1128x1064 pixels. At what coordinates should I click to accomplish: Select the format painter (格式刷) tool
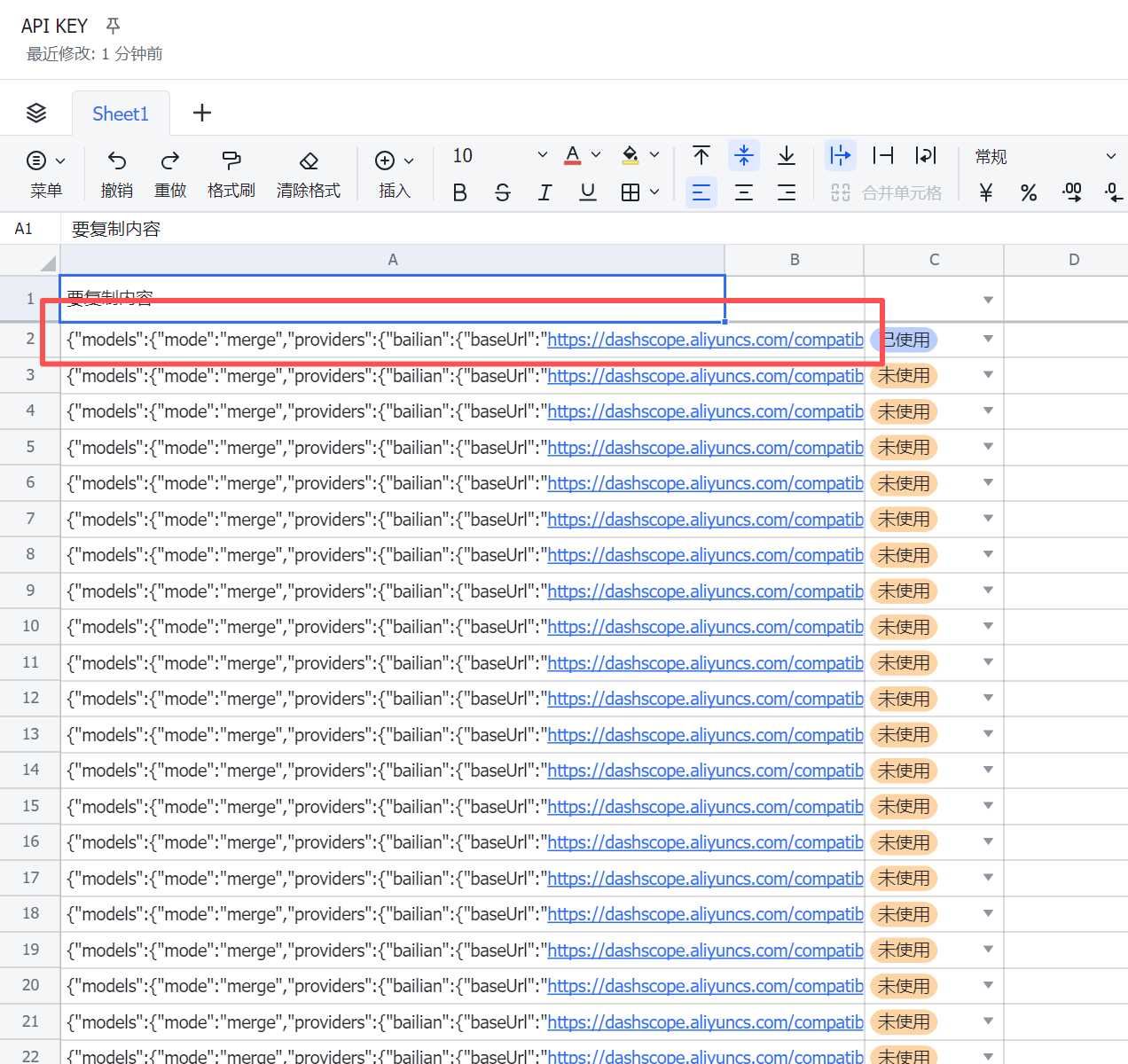pos(231,160)
